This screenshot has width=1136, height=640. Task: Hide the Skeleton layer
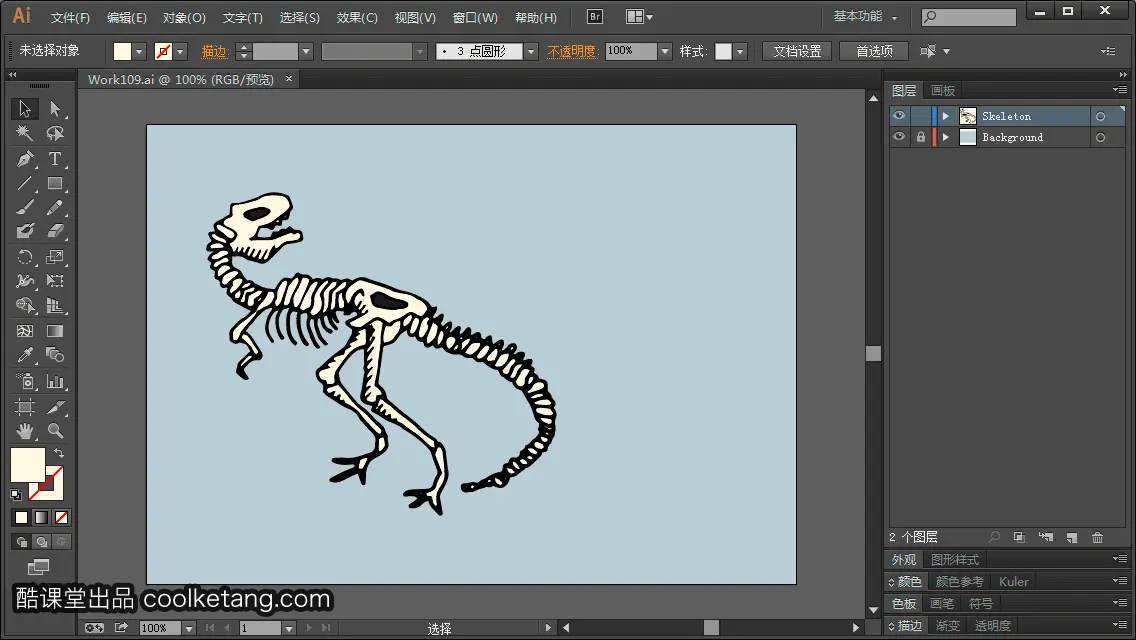899,116
